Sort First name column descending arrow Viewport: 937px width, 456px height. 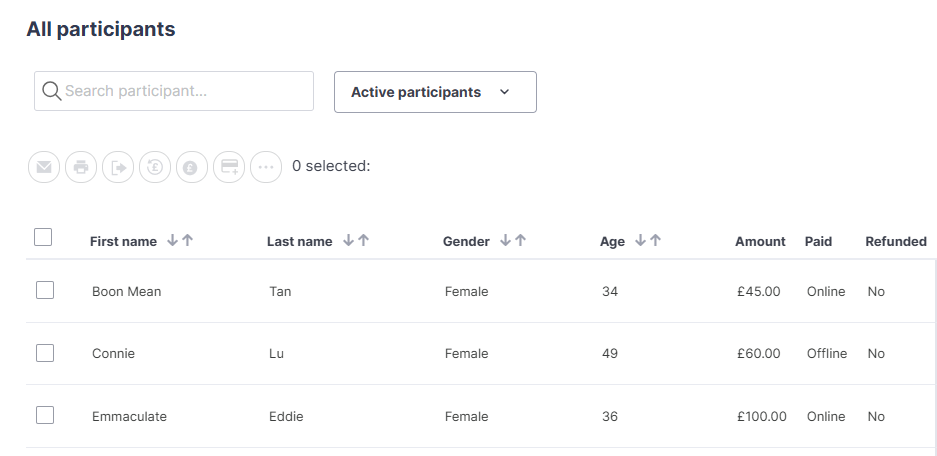coord(172,241)
